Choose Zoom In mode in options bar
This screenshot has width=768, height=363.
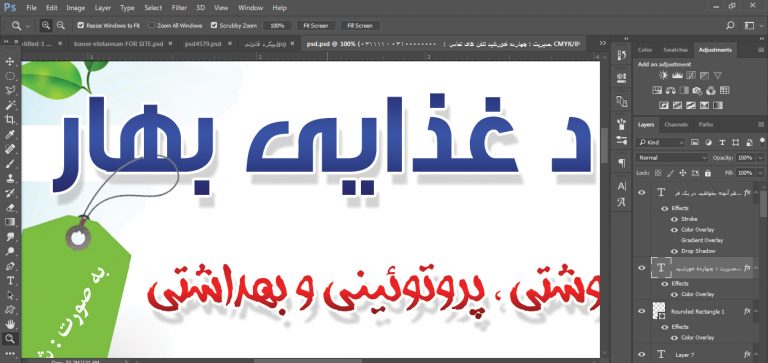(x=46, y=25)
